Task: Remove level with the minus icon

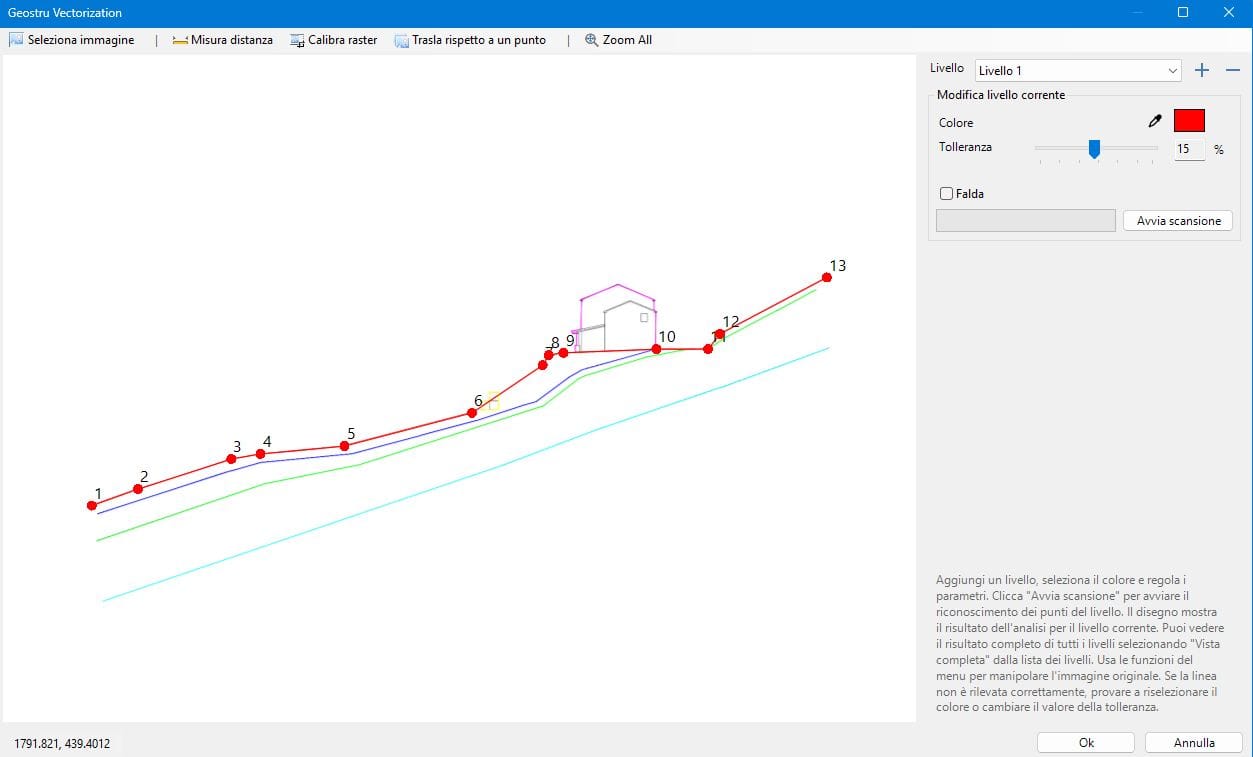Action: 1233,70
